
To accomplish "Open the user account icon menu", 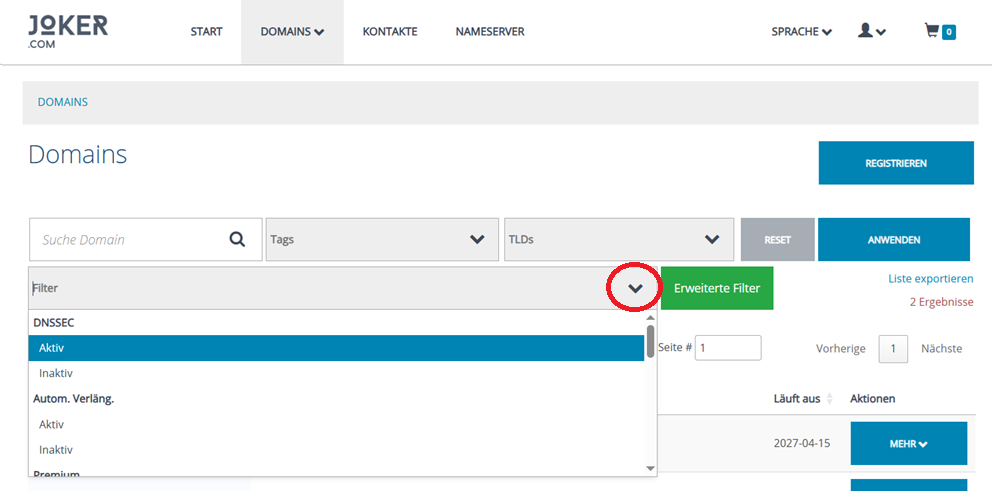I will [x=871, y=32].
